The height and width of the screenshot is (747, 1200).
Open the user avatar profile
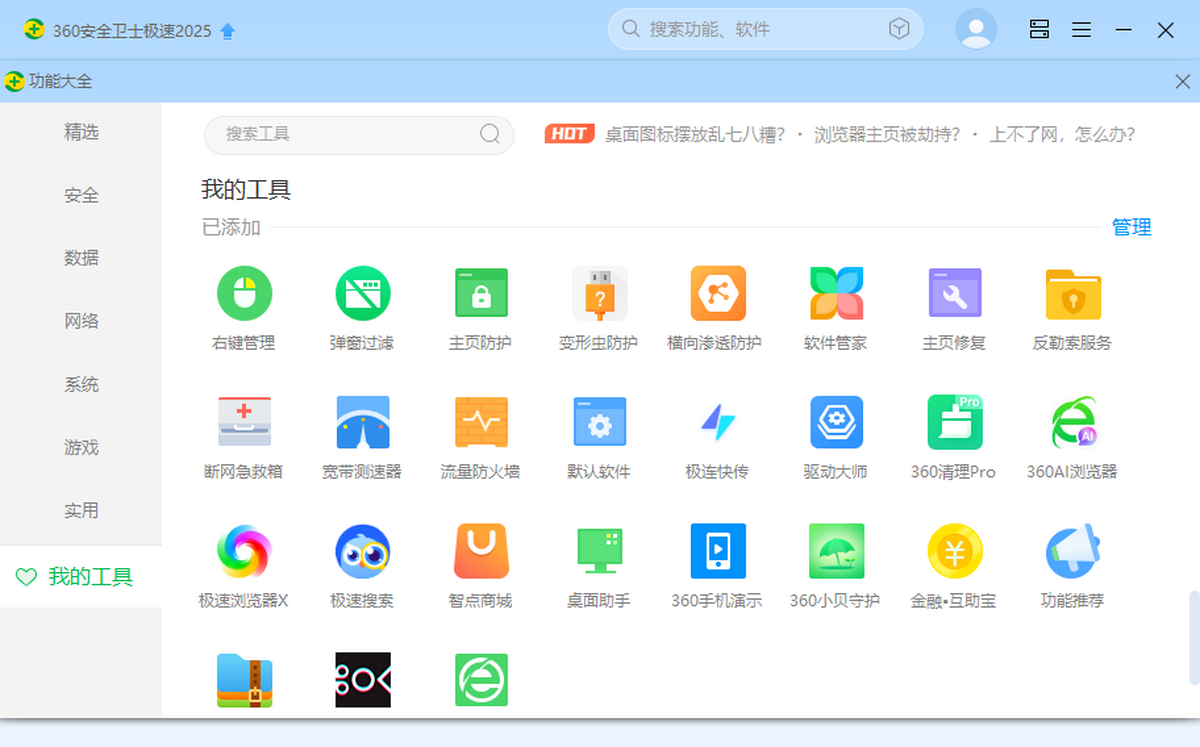pos(976,29)
